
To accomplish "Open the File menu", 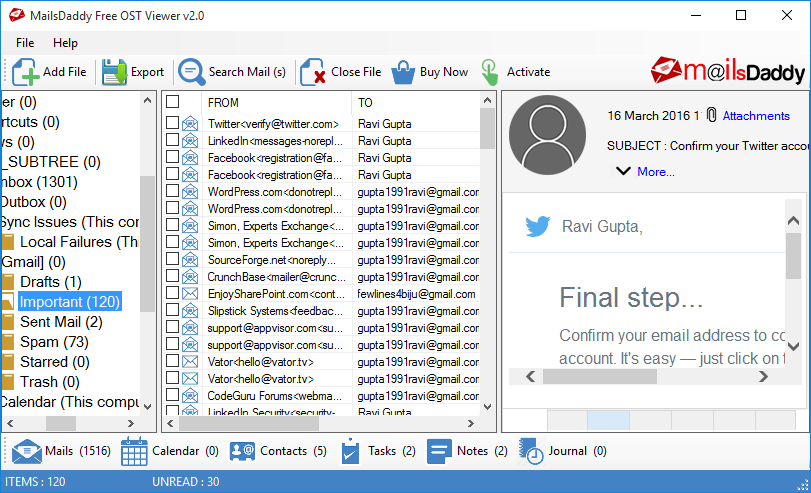I will click(x=25, y=43).
